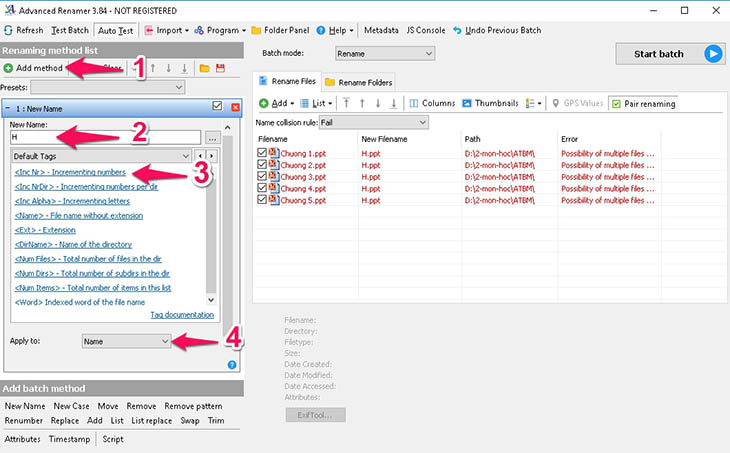This screenshot has height=453, width=730.
Task: Remove the New Name method with red X
Action: point(236,108)
